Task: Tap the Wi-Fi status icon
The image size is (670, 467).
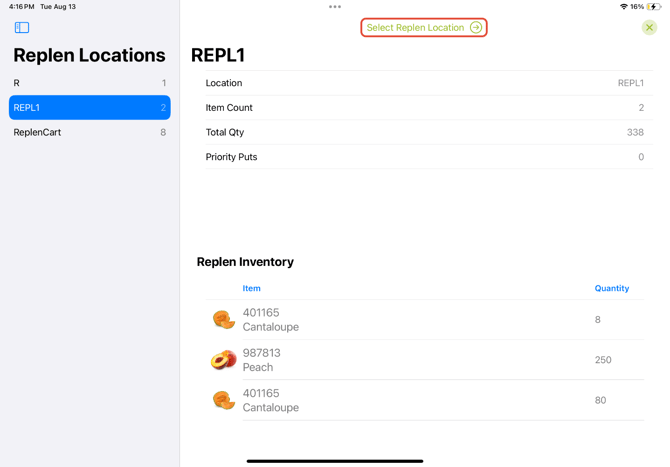Action: [623, 7]
